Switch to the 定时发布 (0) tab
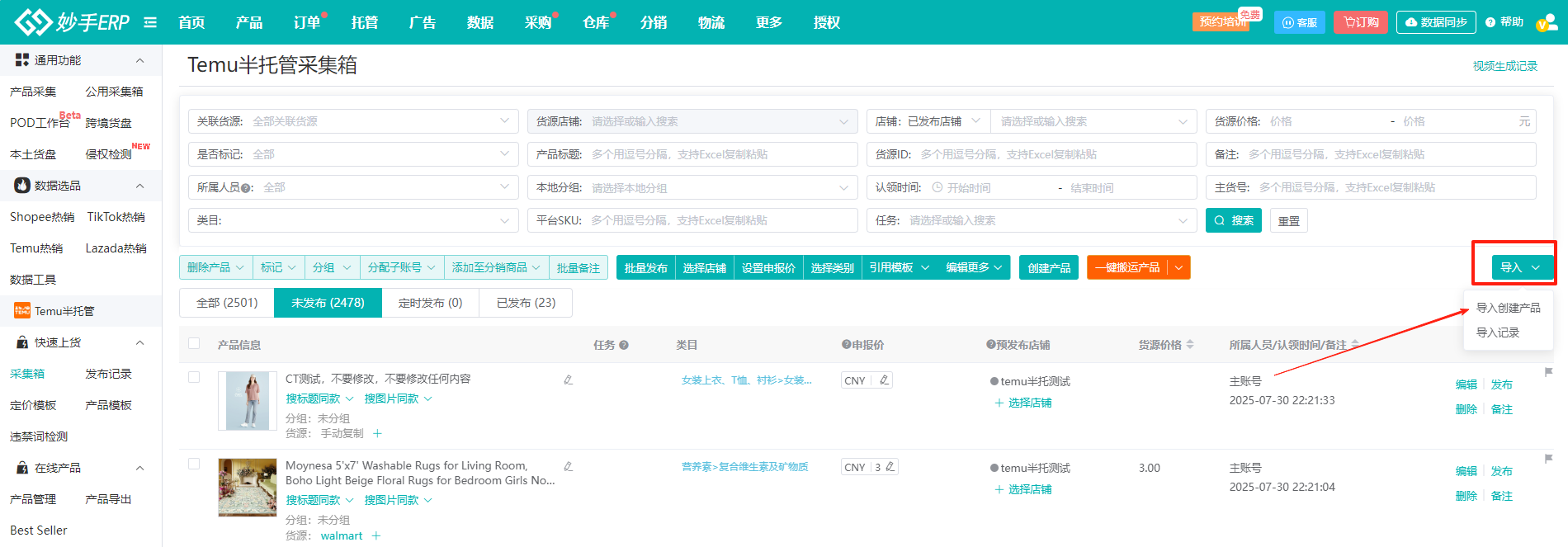 tap(430, 303)
